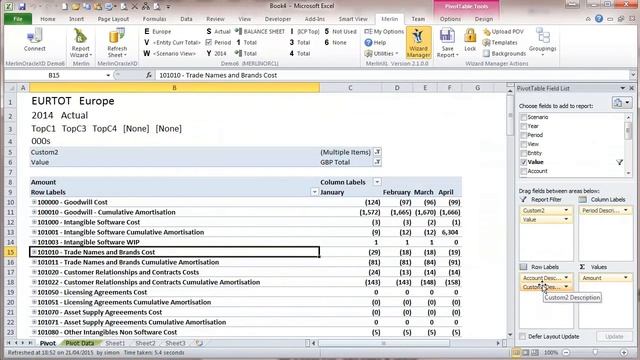This screenshot has height=360, width=640.
Task: Switch to the Smart View ribbon tab
Action: 353,19
